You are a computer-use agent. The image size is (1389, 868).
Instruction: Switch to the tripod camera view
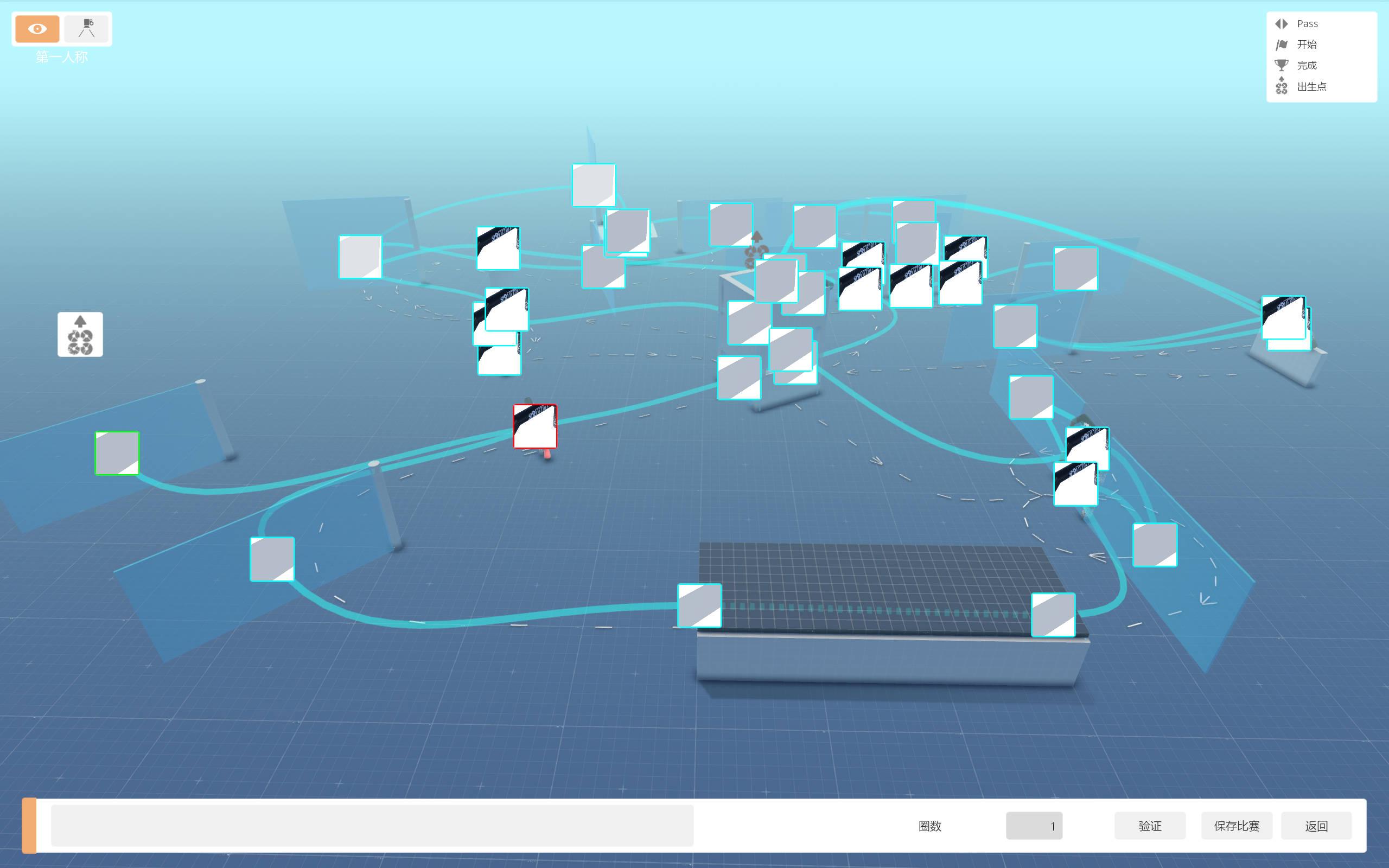[x=87, y=29]
